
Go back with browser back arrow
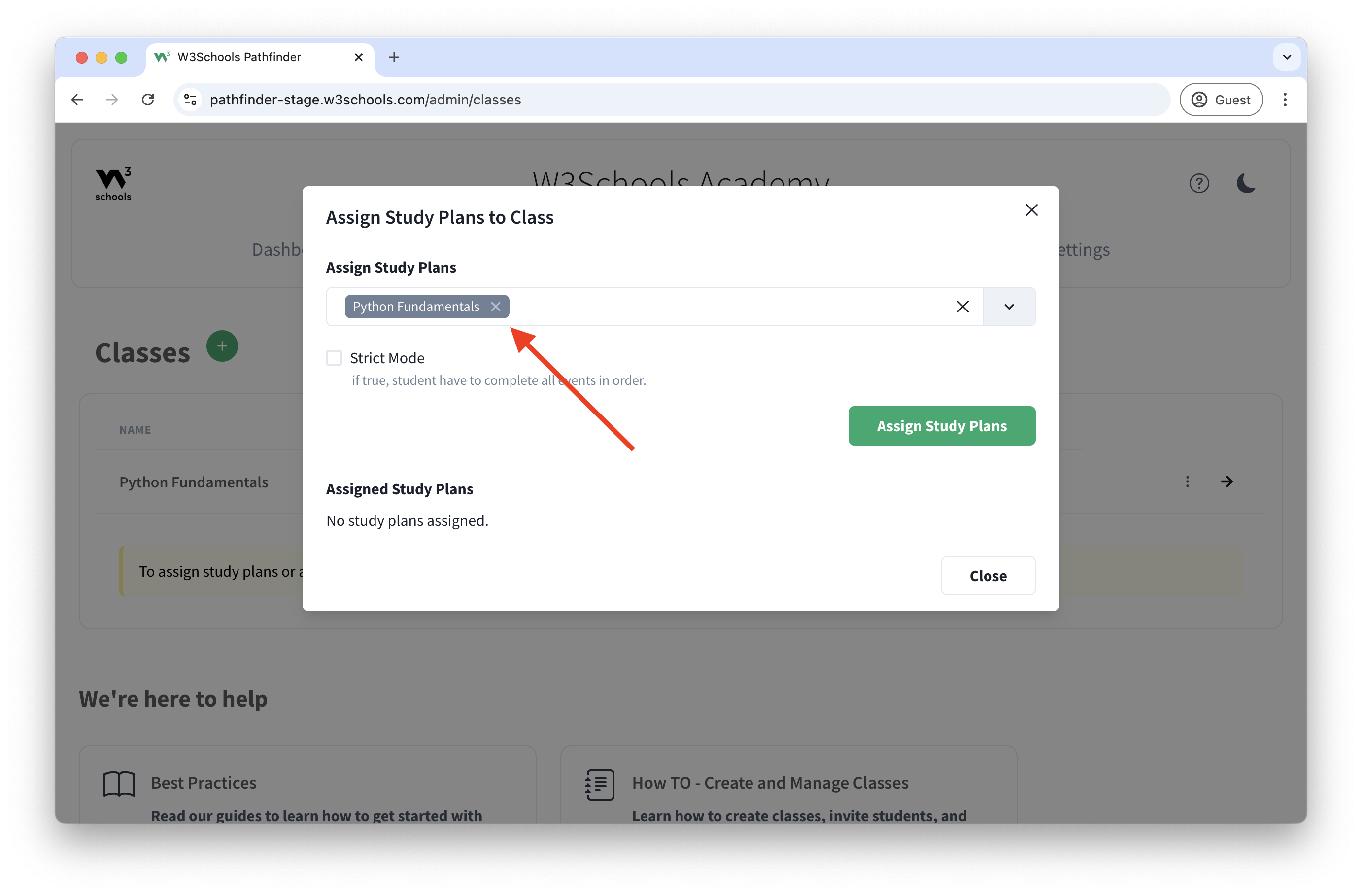(x=77, y=100)
